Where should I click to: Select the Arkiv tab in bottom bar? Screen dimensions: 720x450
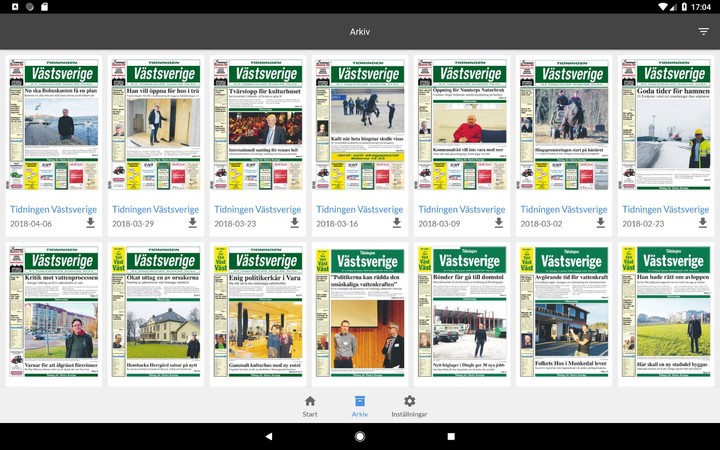click(x=360, y=406)
